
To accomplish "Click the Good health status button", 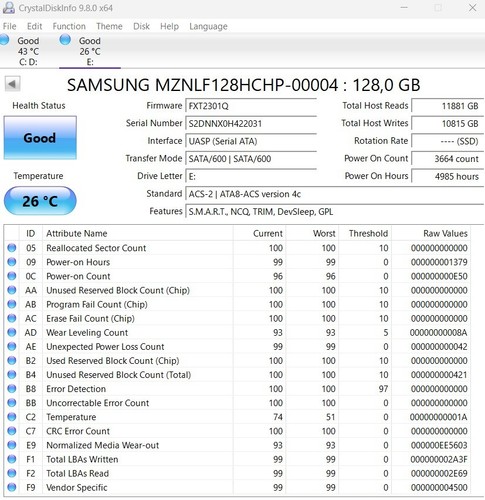I will click(x=40, y=138).
